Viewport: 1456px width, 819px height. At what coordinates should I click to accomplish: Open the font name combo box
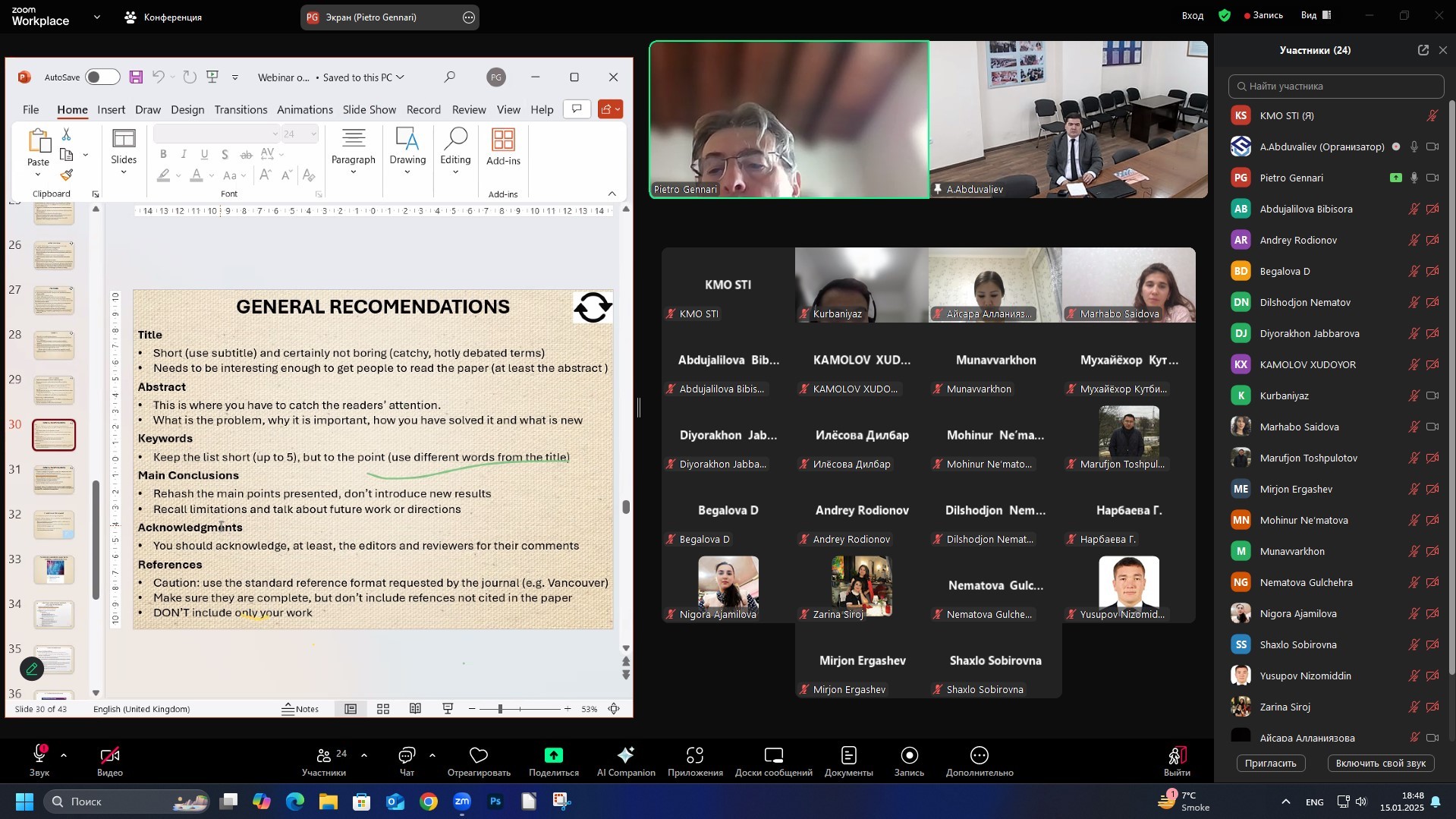click(216, 134)
